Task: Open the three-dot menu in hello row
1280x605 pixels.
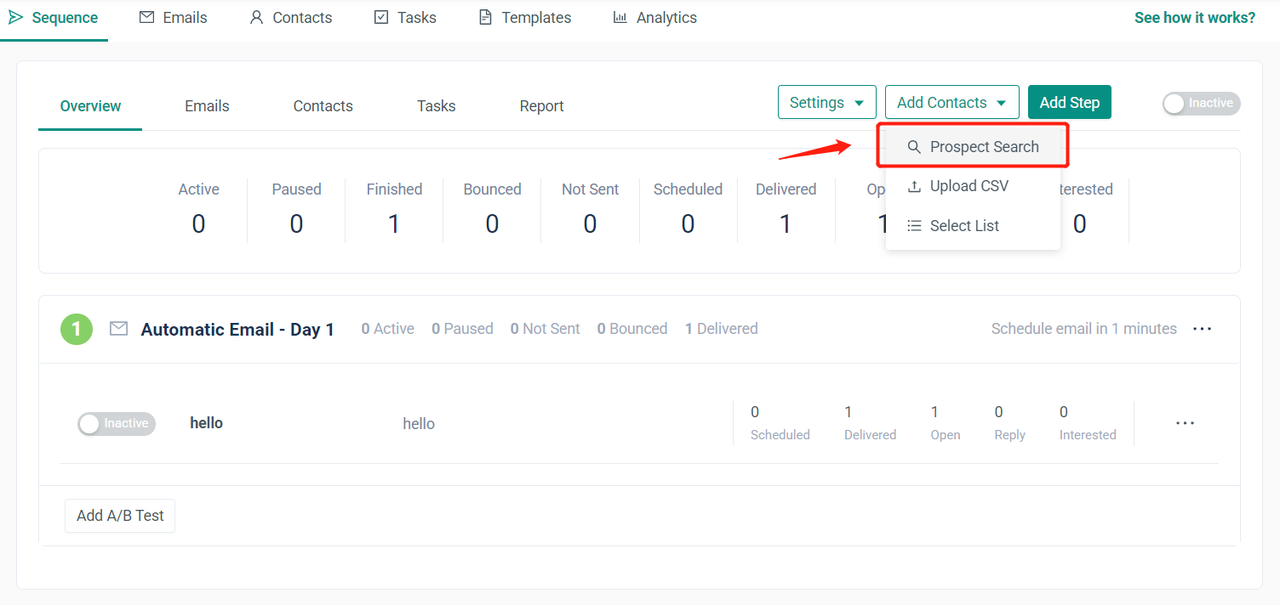Action: tap(1185, 424)
